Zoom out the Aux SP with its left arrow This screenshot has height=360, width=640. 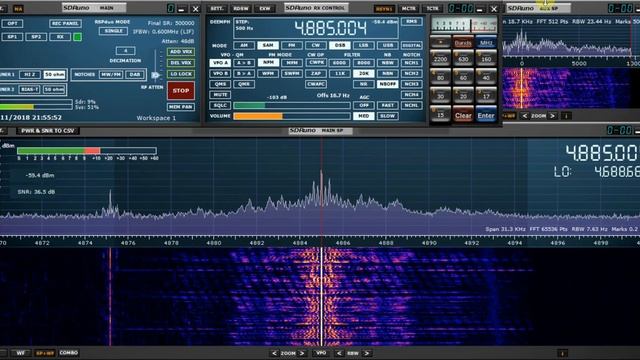click(x=524, y=116)
